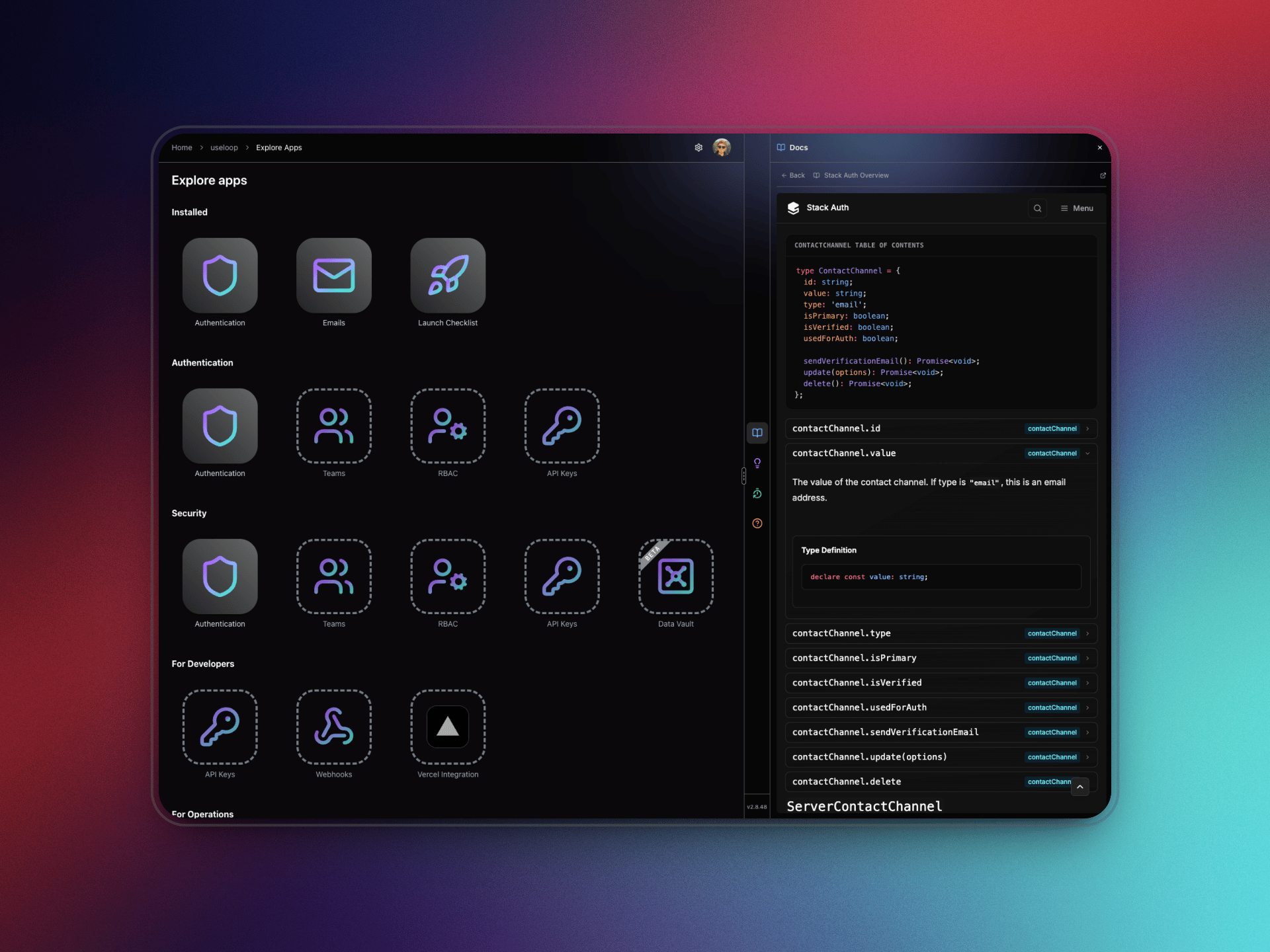This screenshot has height=952, width=1270.
Task: Open the Webhooks app icon
Action: tap(334, 727)
